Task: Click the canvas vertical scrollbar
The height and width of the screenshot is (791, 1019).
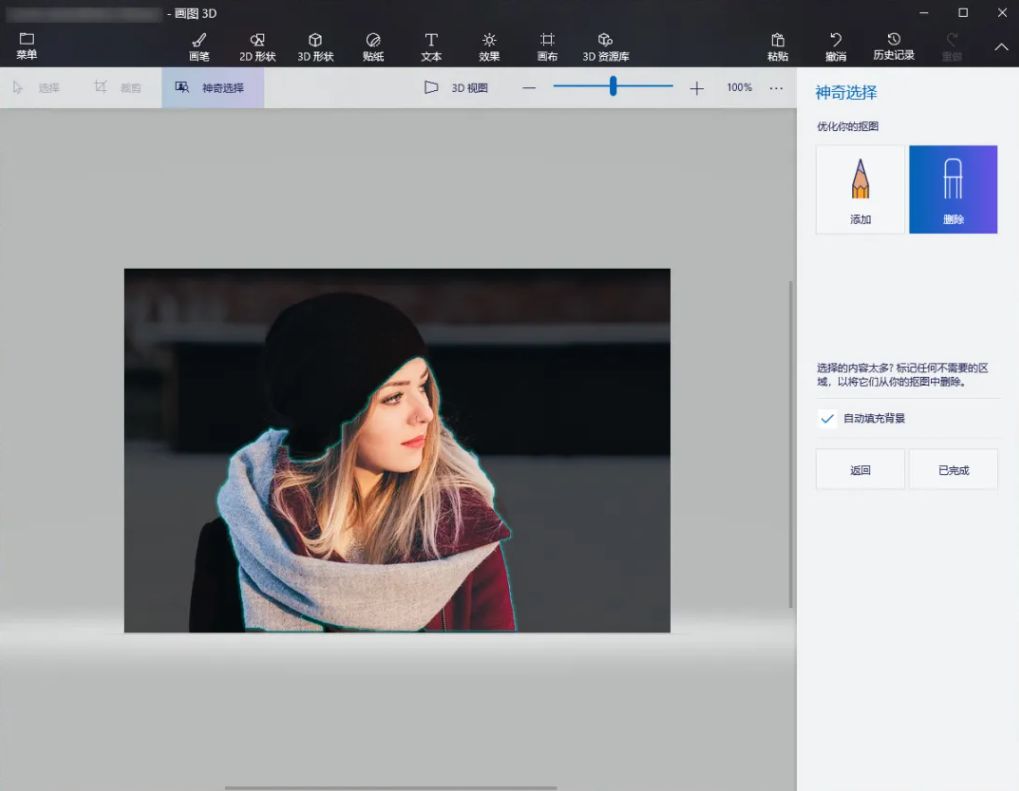Action: [x=791, y=445]
